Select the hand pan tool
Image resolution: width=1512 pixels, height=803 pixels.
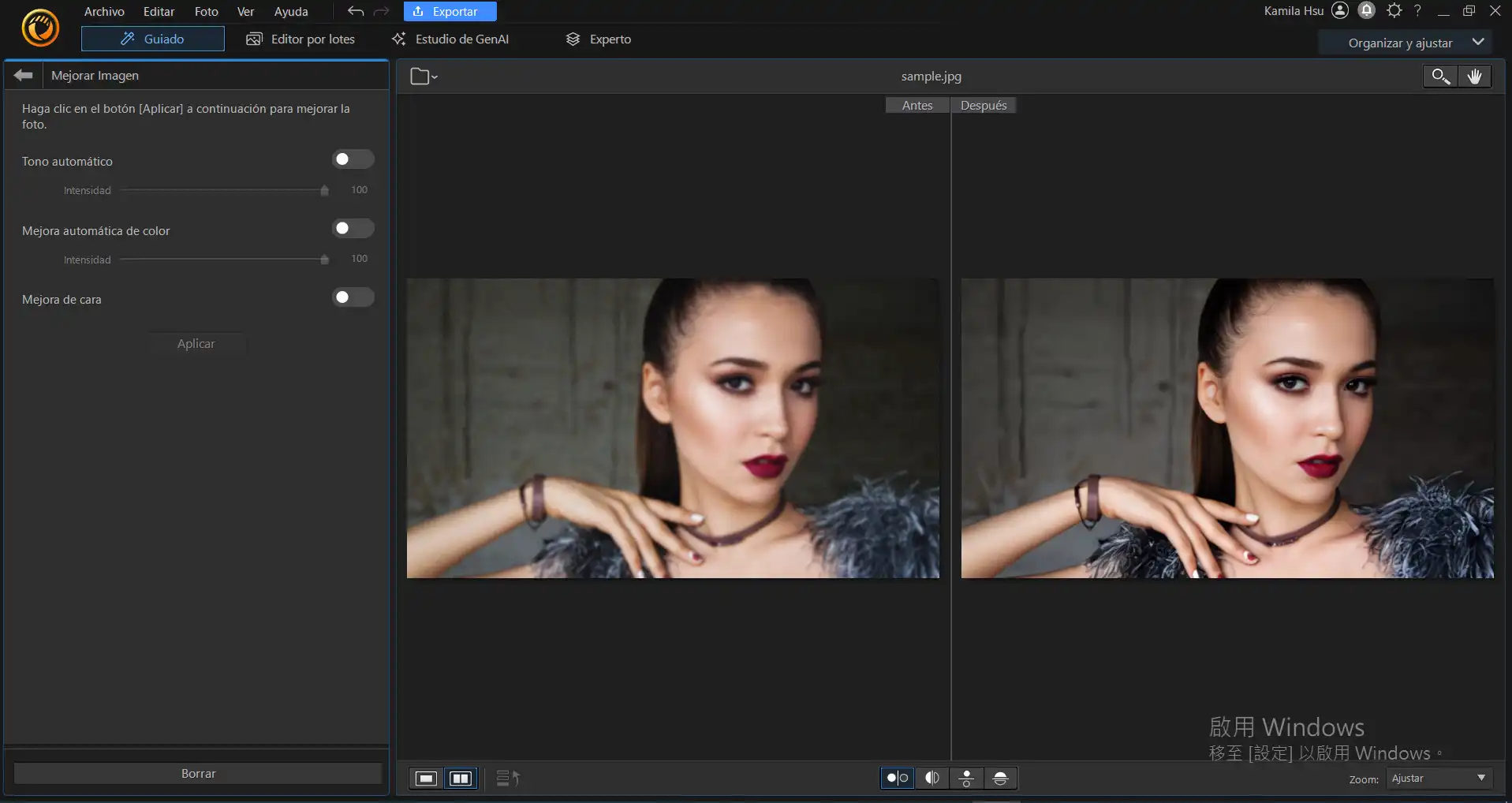pyautogui.click(x=1474, y=77)
